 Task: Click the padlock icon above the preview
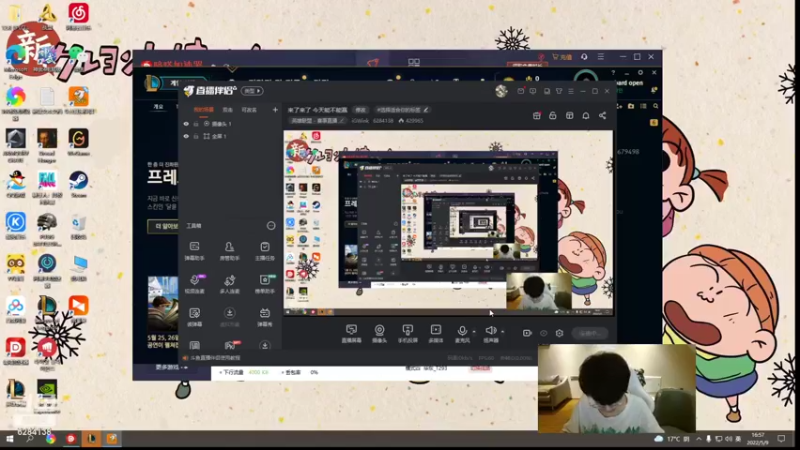[x=553, y=116]
